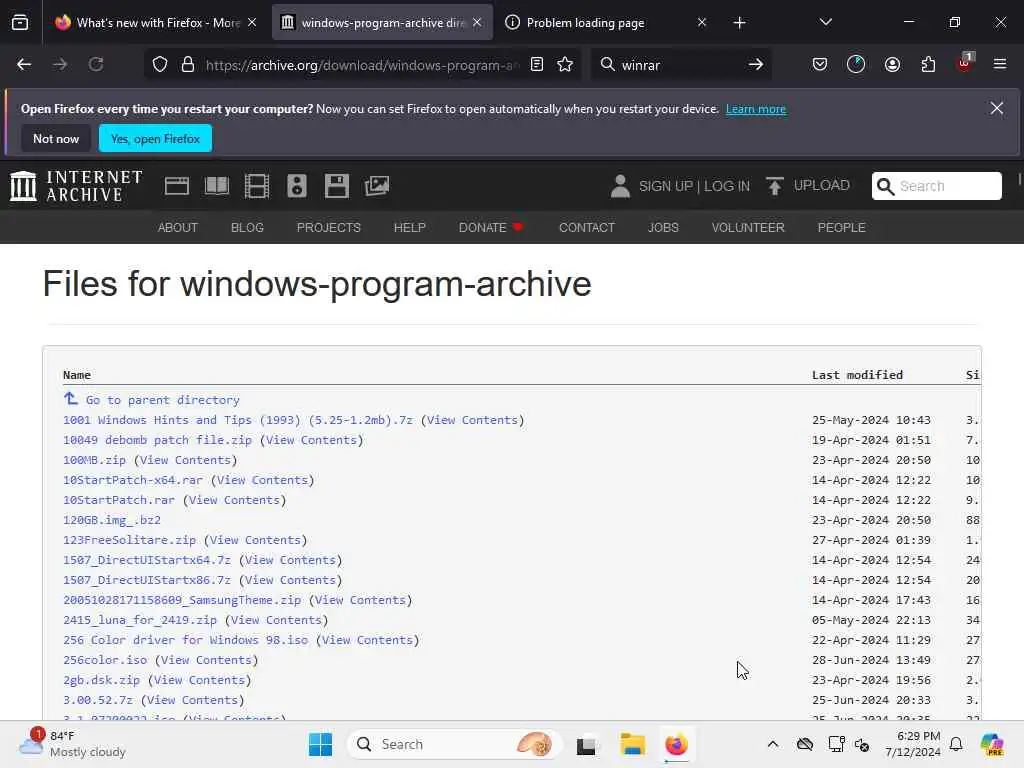Download 100MB.zip file link

coord(94,460)
